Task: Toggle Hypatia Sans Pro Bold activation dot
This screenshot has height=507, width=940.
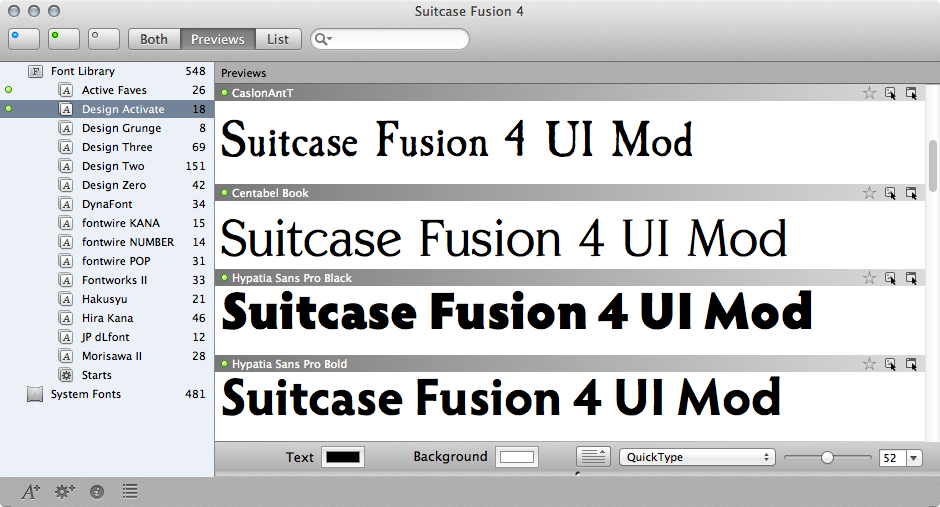Action: [225, 363]
